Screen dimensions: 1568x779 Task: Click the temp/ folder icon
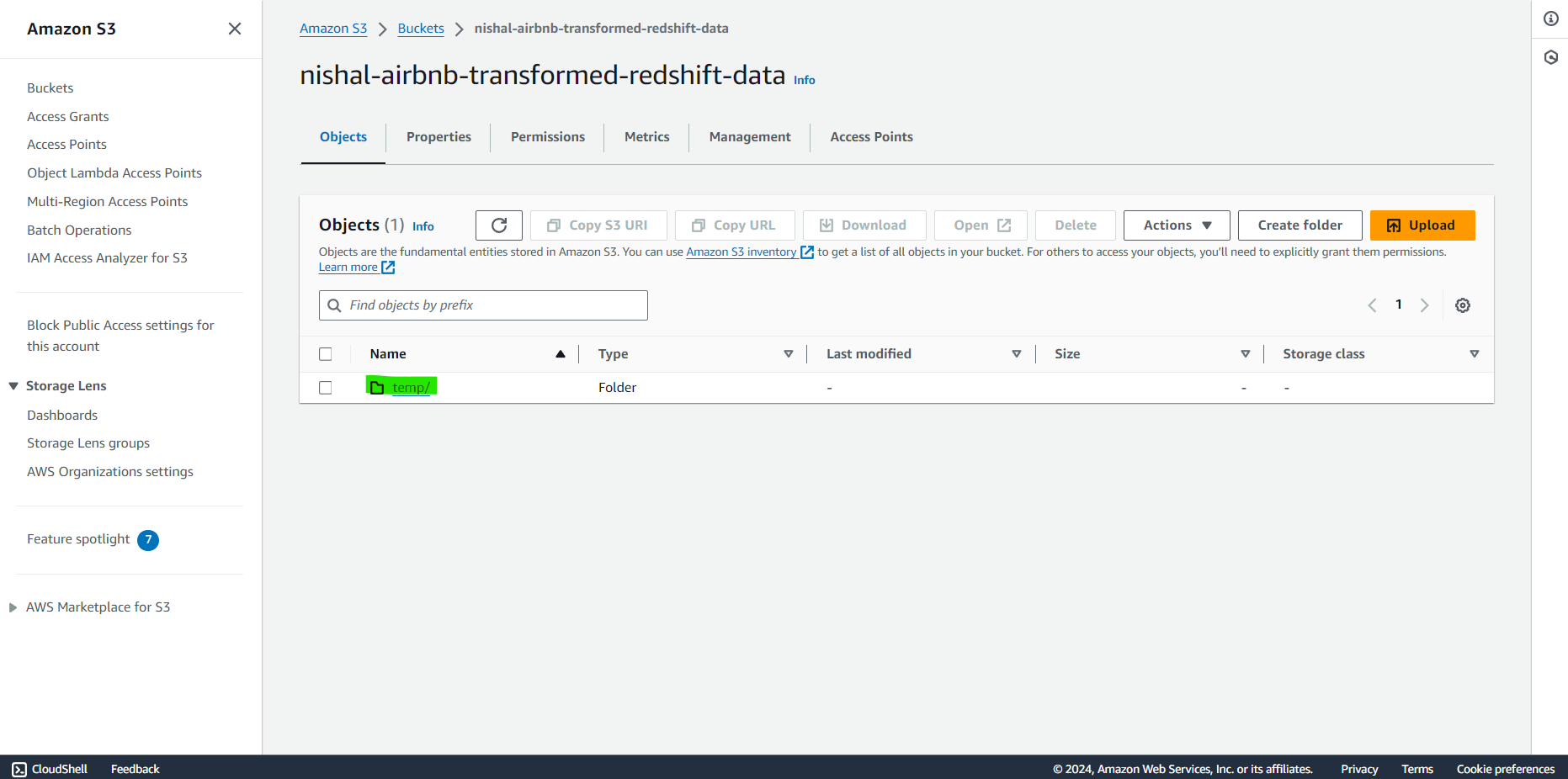point(377,387)
